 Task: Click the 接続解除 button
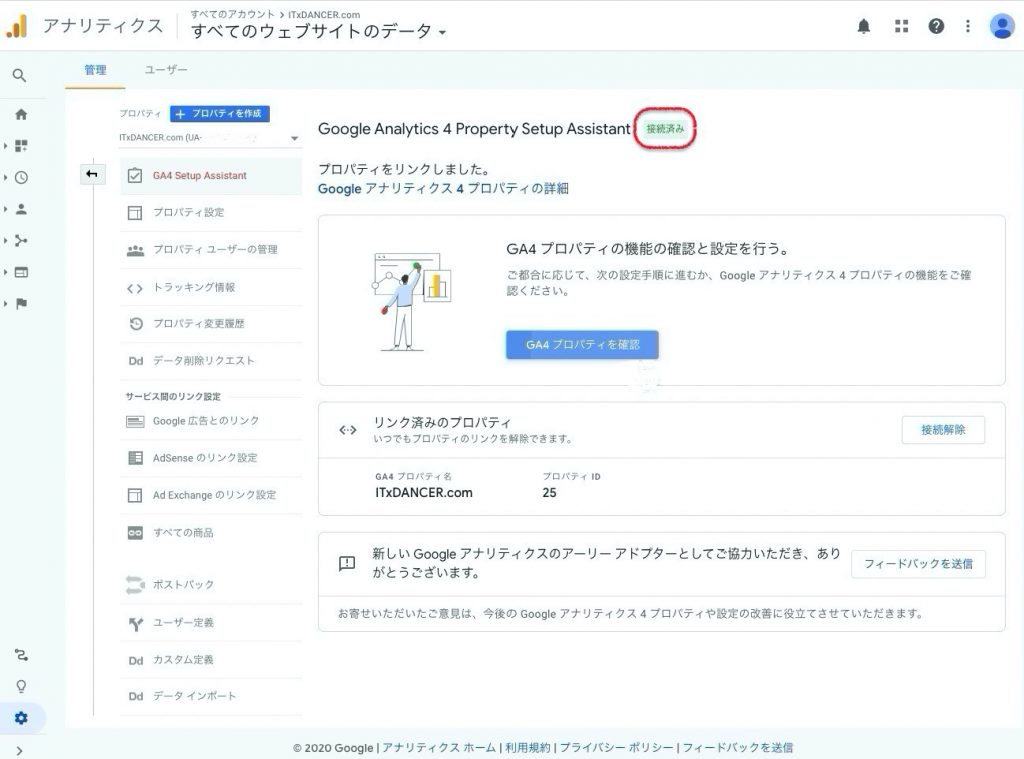pyautogui.click(x=942, y=430)
